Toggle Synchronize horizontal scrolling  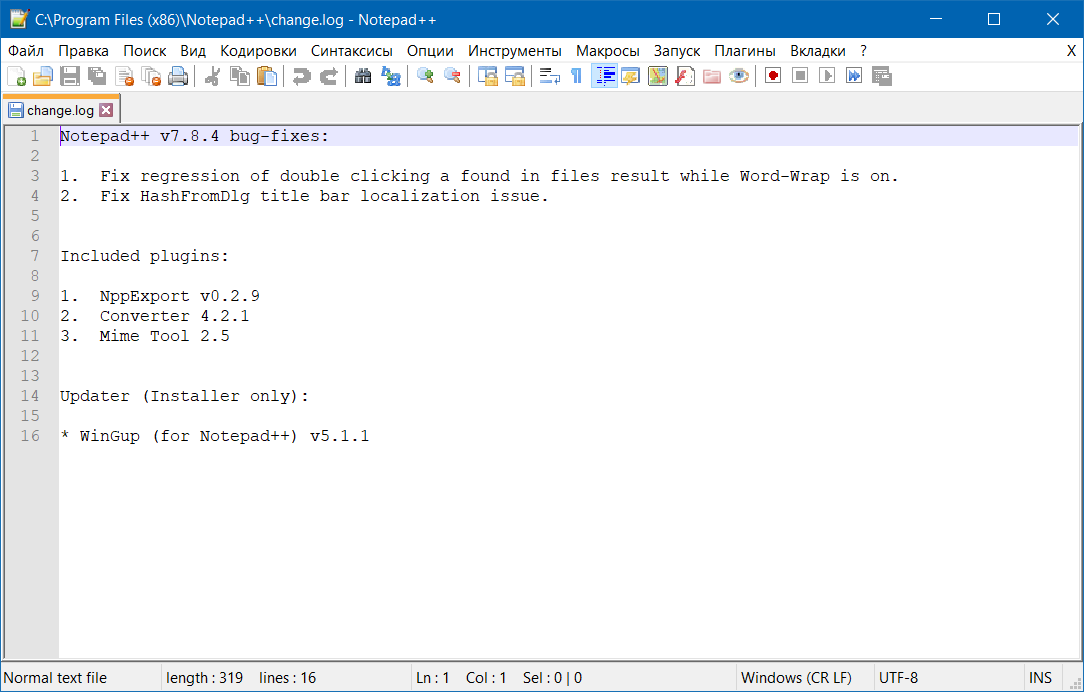coord(514,76)
